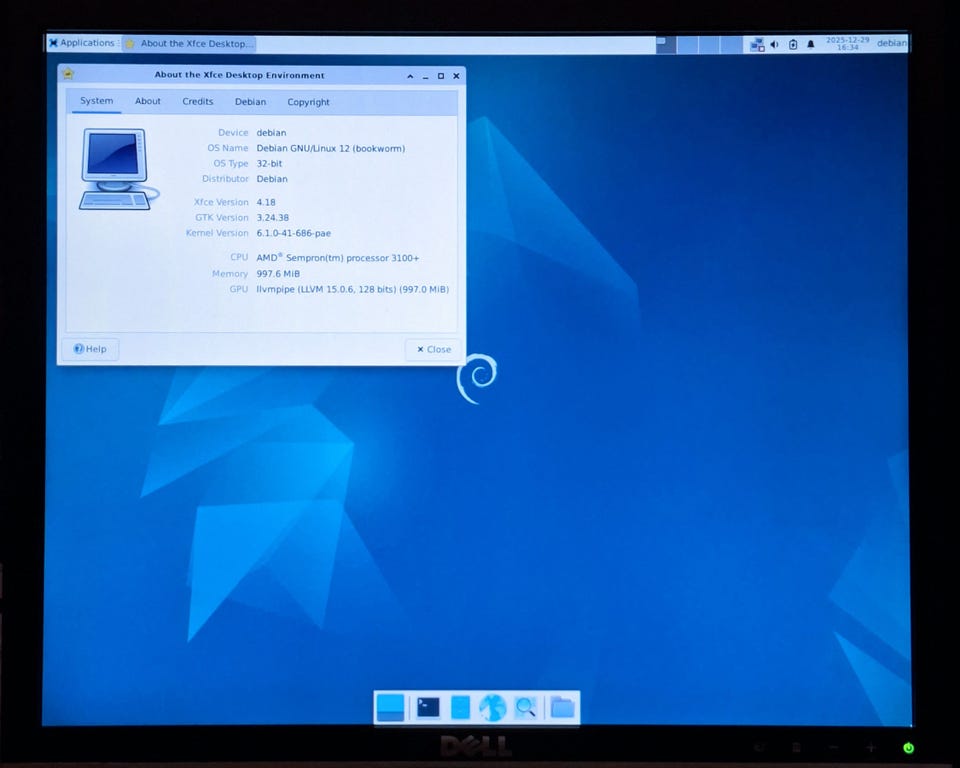Viewport: 960px width, 768px height.
Task: Click the Help button in About dialog
Action: [x=90, y=349]
